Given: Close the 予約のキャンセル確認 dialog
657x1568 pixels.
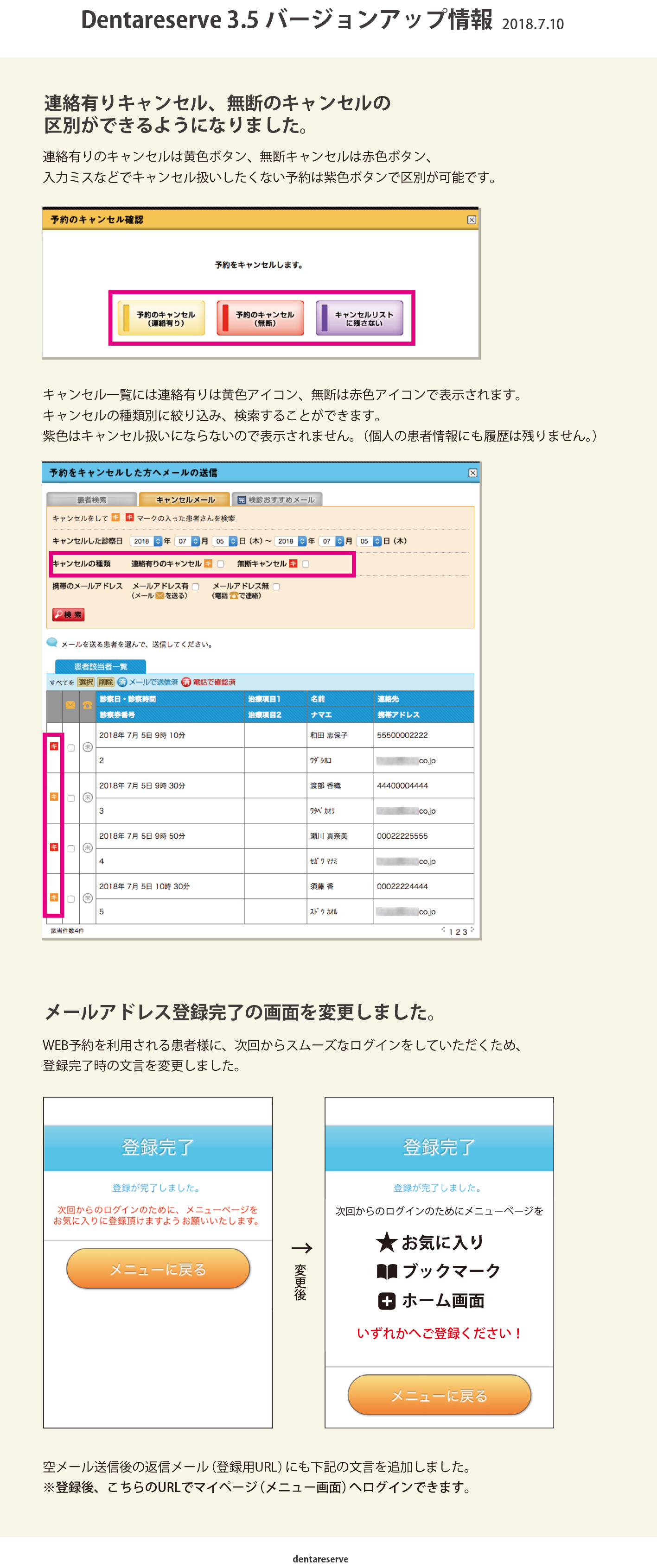Looking at the screenshot, I should click(x=471, y=220).
